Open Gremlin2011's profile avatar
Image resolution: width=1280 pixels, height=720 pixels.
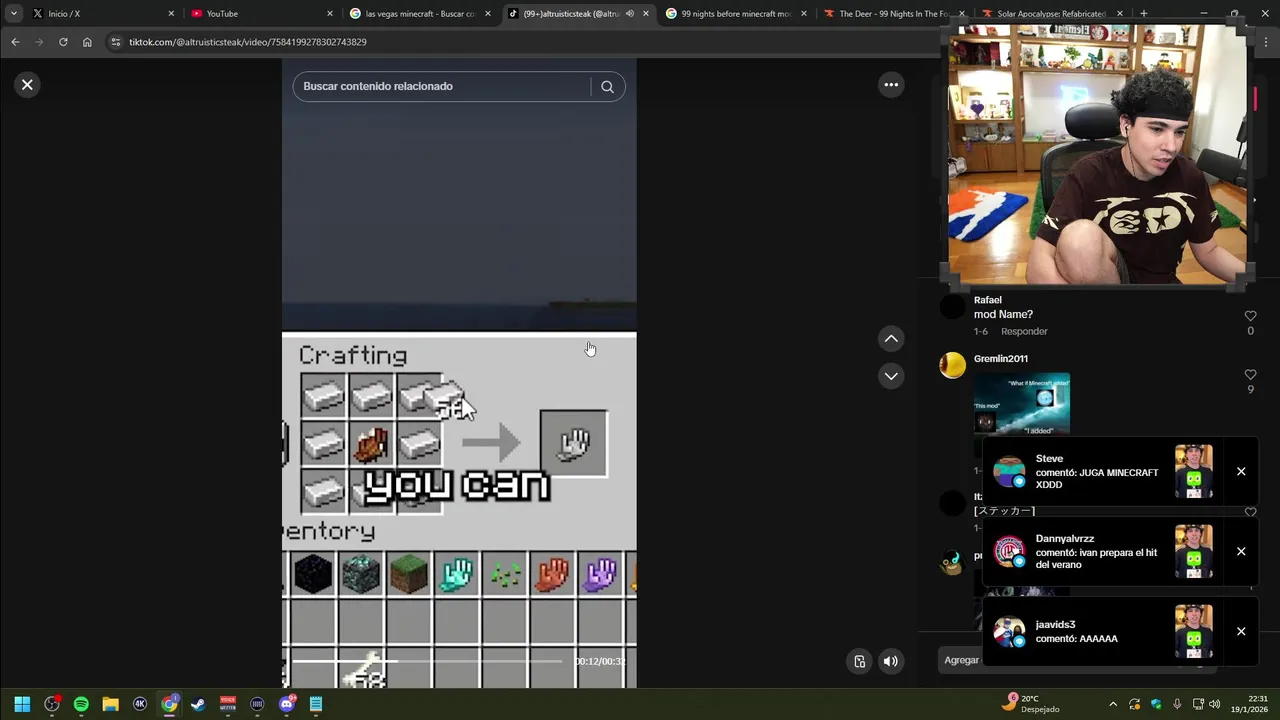pyautogui.click(x=953, y=365)
